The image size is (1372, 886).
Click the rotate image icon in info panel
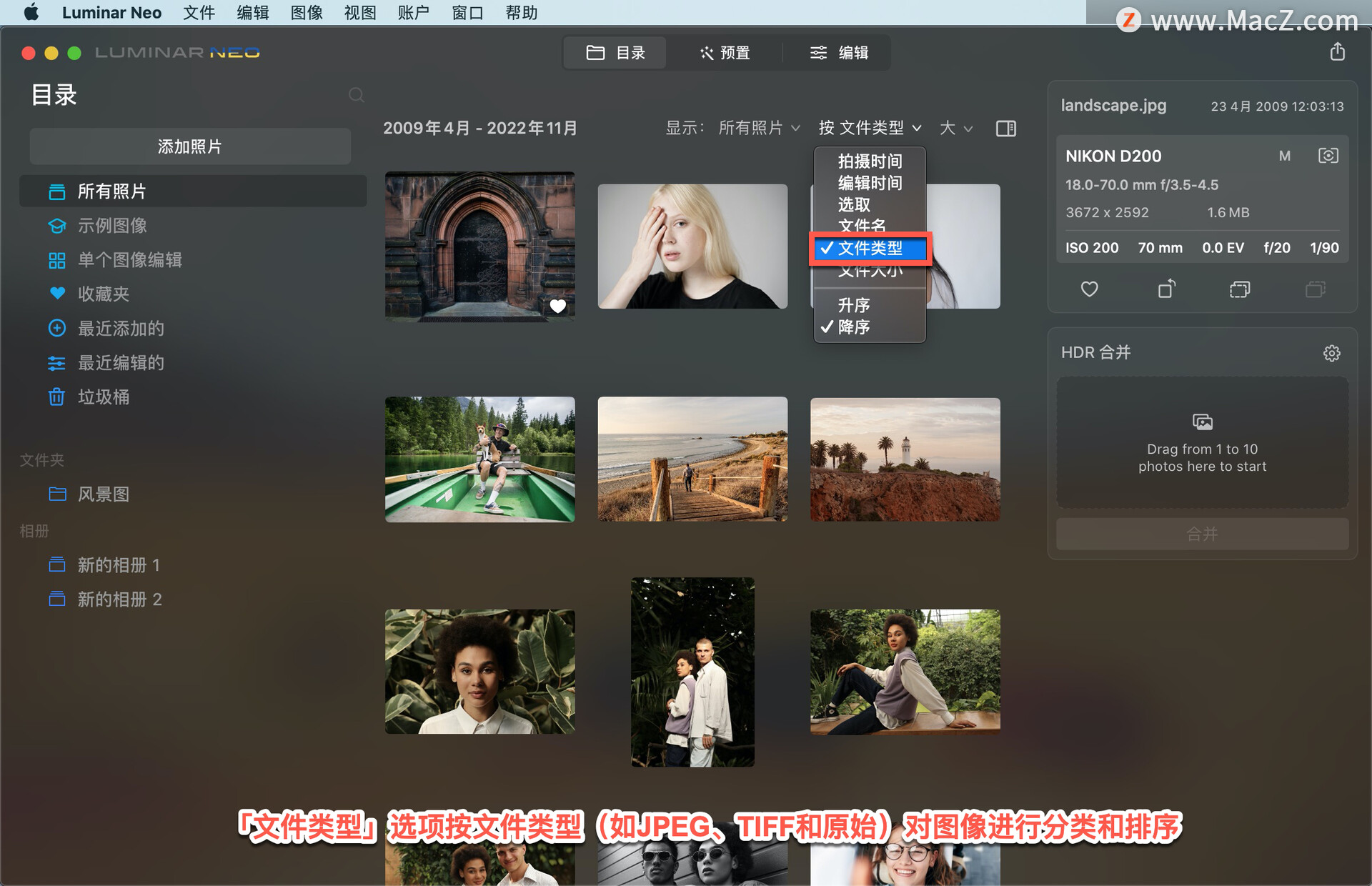[x=1166, y=289]
